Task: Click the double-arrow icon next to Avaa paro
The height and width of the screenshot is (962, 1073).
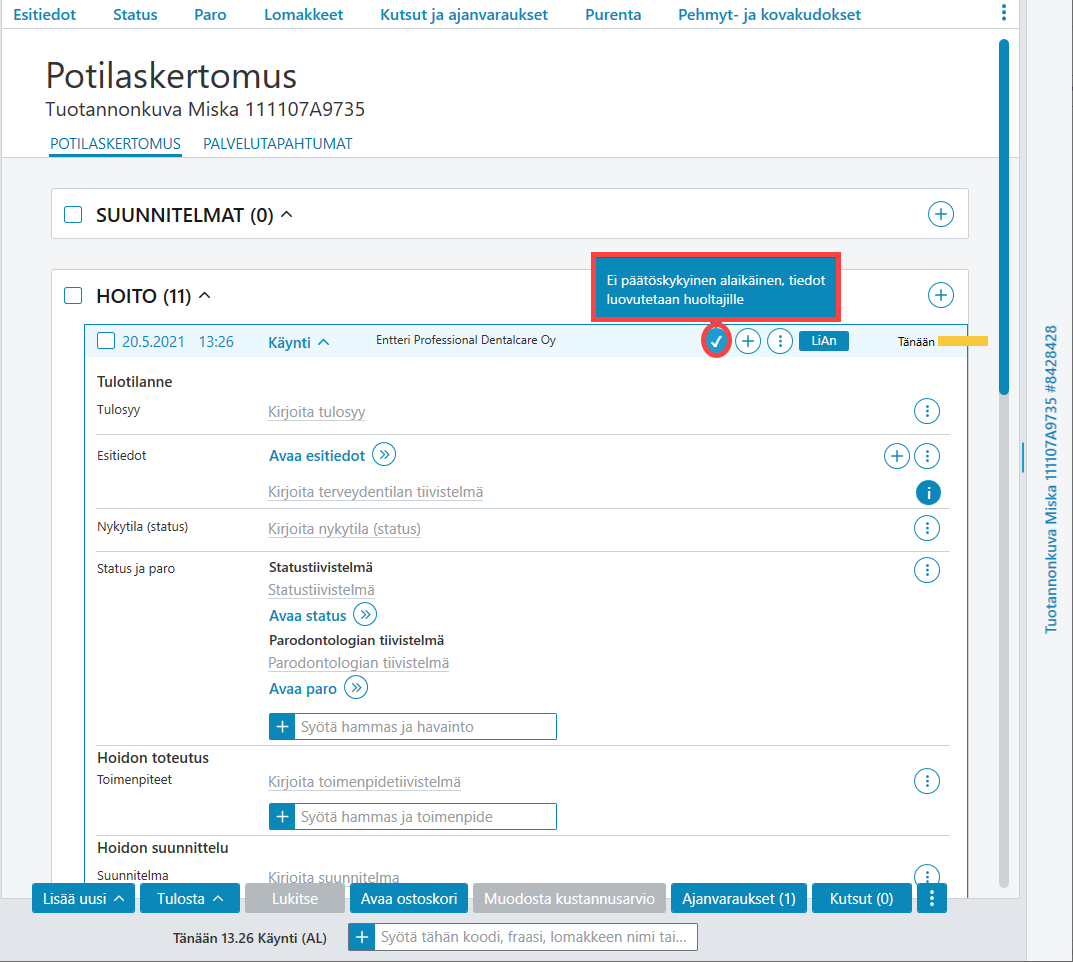Action: coord(356,687)
